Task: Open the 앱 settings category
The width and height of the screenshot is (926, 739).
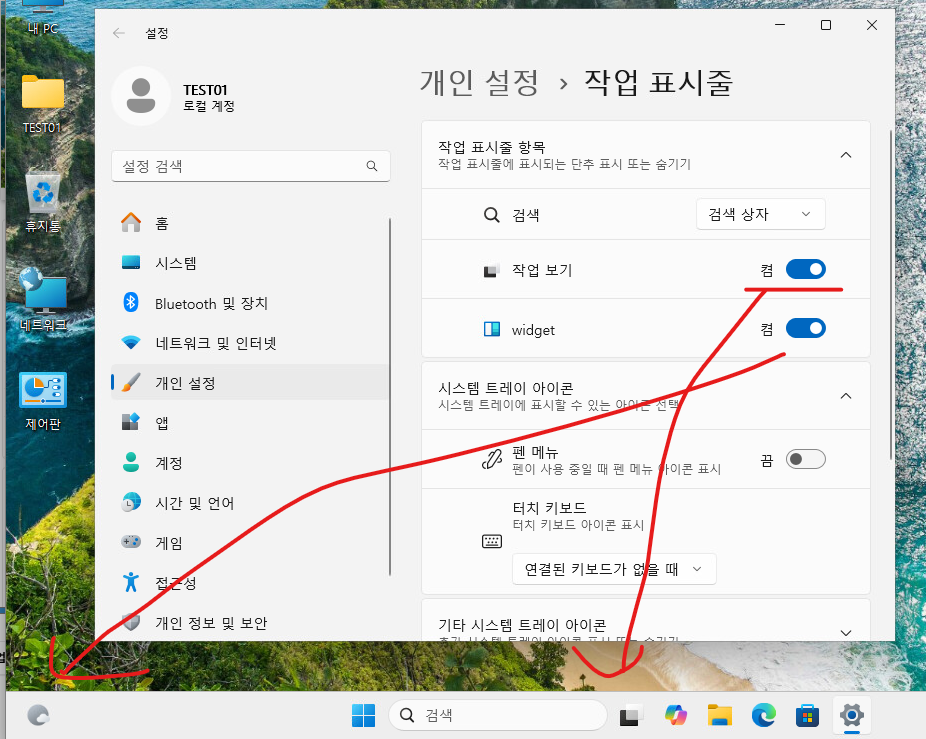Action: point(250,423)
